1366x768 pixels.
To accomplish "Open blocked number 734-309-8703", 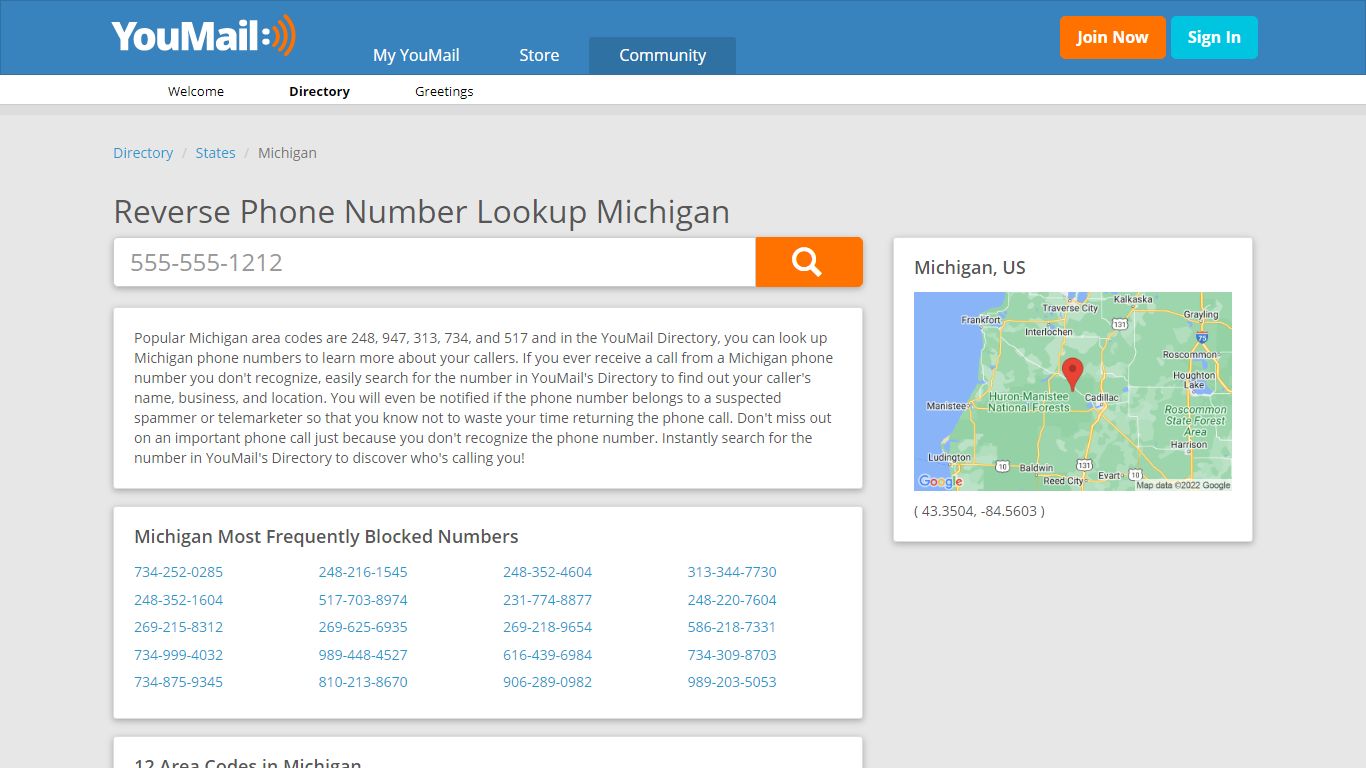I will pos(732,655).
